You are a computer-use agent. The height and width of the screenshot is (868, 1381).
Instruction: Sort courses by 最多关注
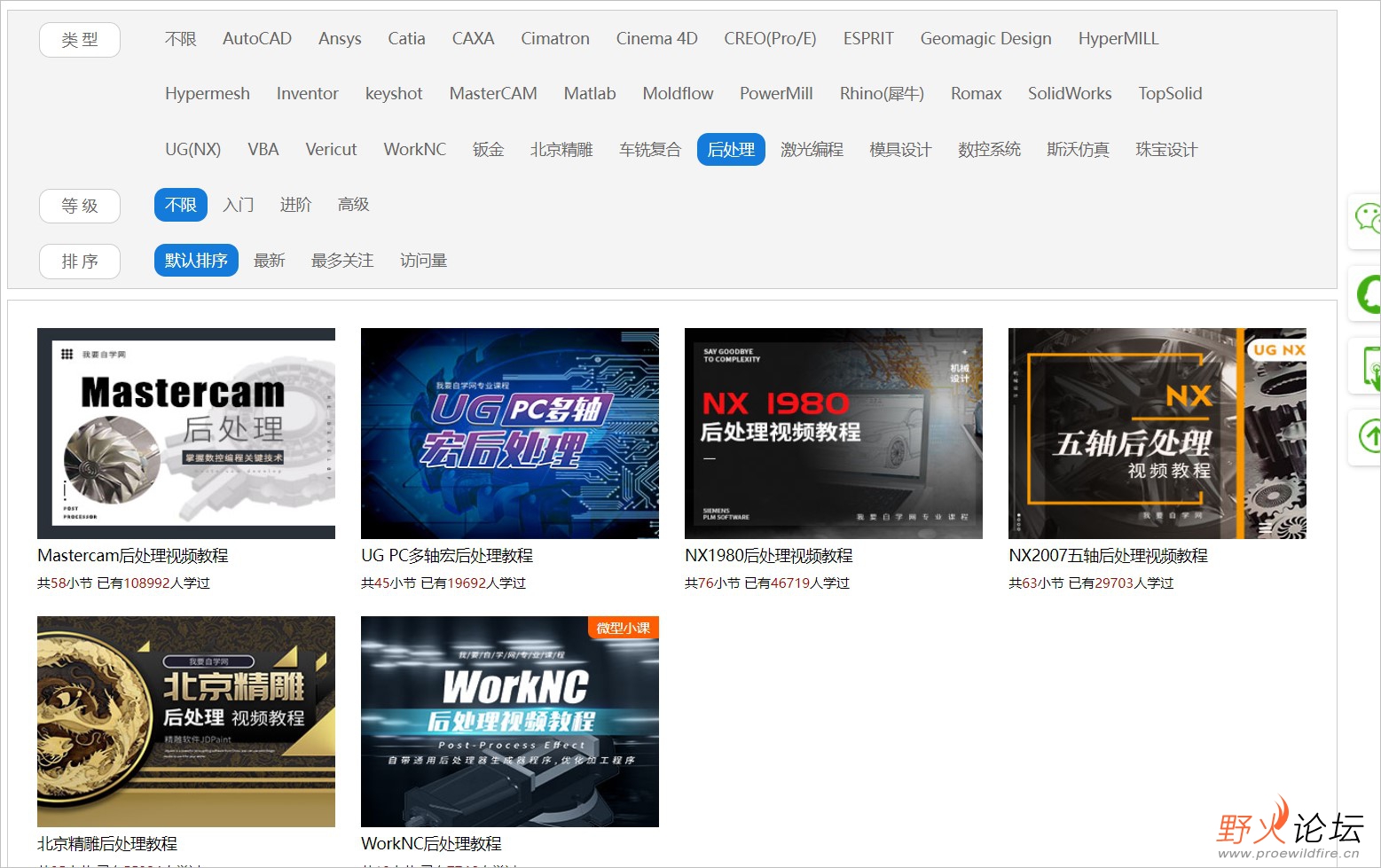[x=342, y=261]
